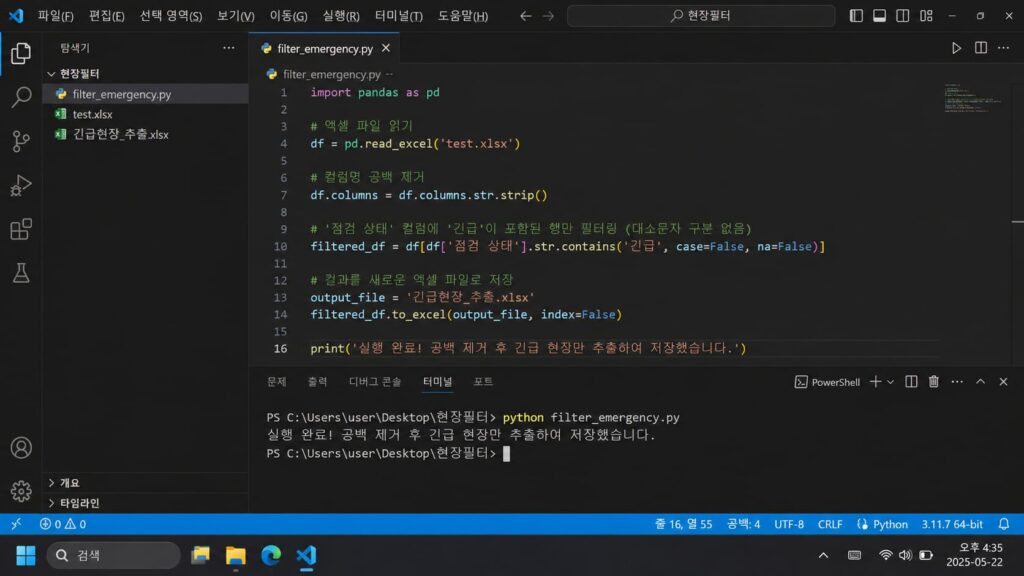Screen dimensions: 1024x576
Task: Open the 터미널(T) menu
Action: click(x=398, y=16)
